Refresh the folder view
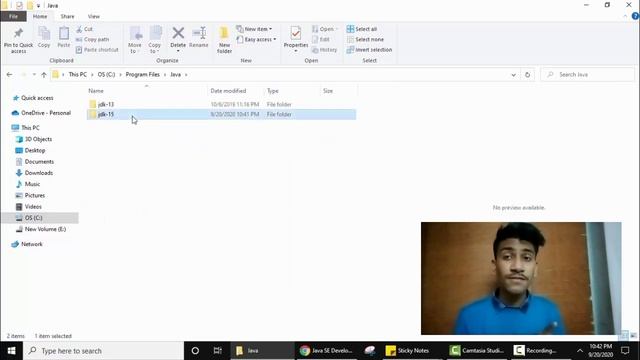This screenshot has width=640, height=360. click(x=527, y=75)
